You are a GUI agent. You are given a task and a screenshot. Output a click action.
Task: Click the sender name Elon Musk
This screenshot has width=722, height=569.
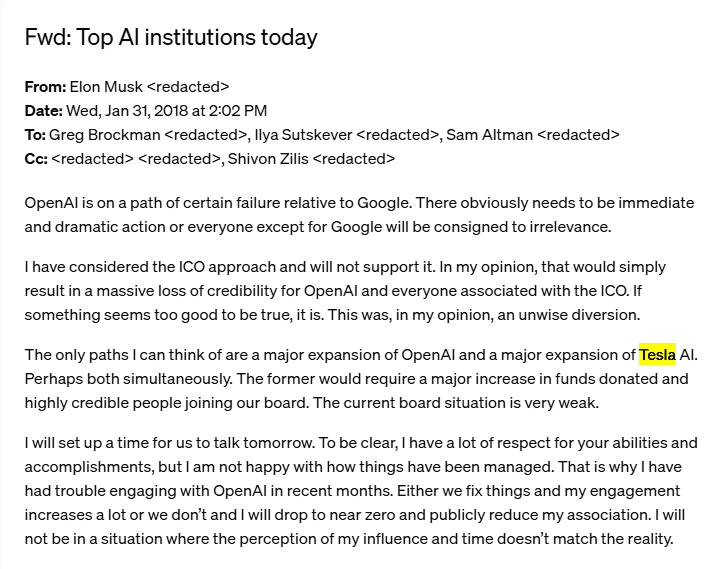pyautogui.click(x=106, y=87)
